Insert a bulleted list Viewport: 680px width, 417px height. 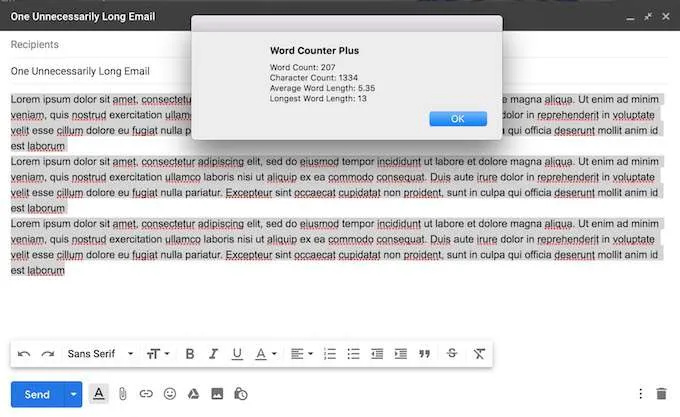pos(353,354)
